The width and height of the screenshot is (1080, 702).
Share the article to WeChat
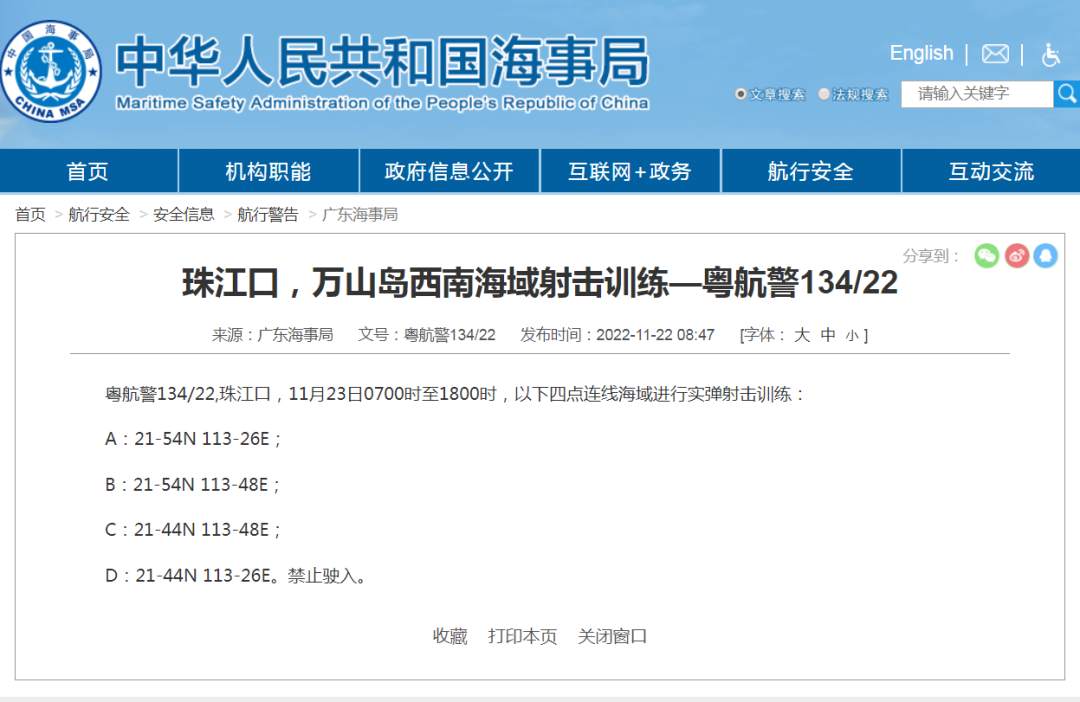[986, 256]
